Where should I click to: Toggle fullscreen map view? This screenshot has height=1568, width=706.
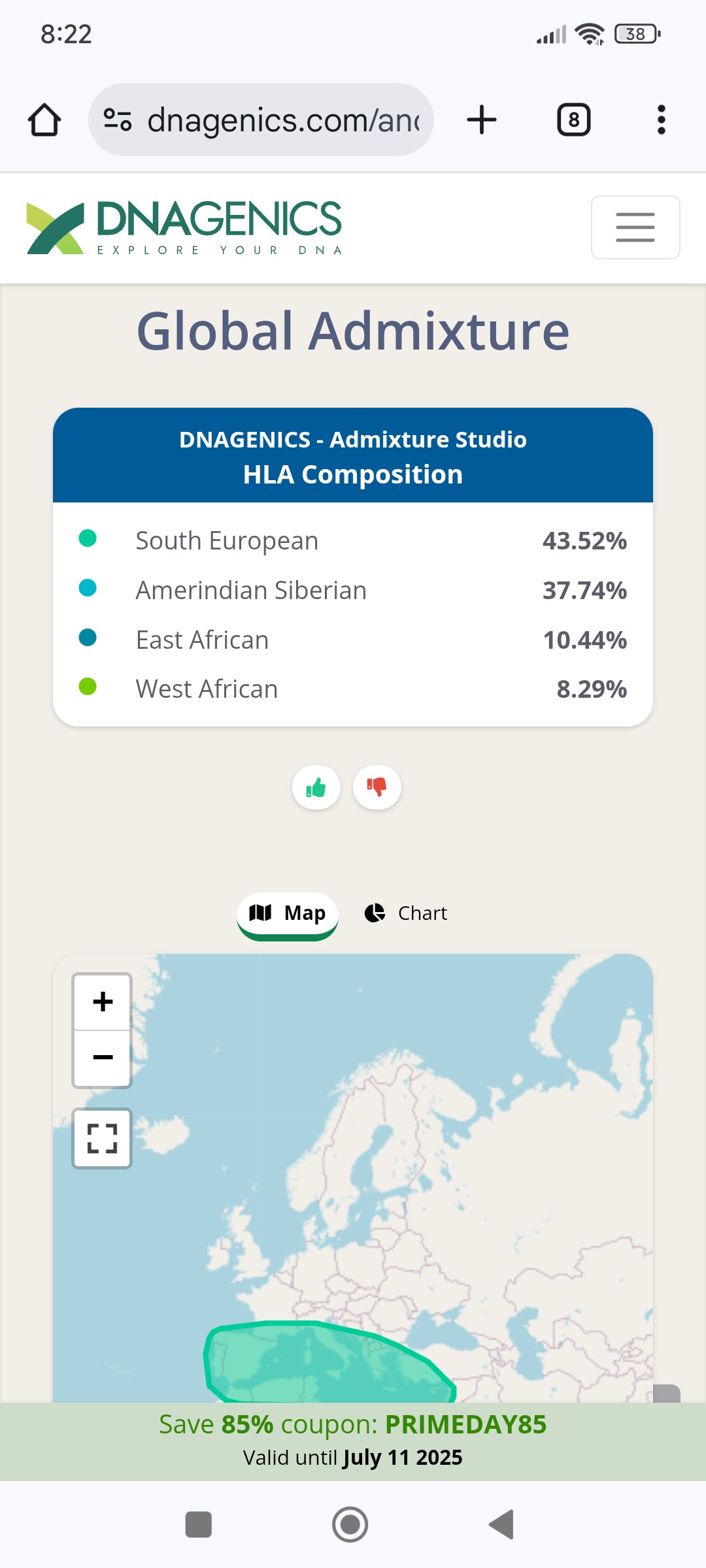(x=102, y=1139)
